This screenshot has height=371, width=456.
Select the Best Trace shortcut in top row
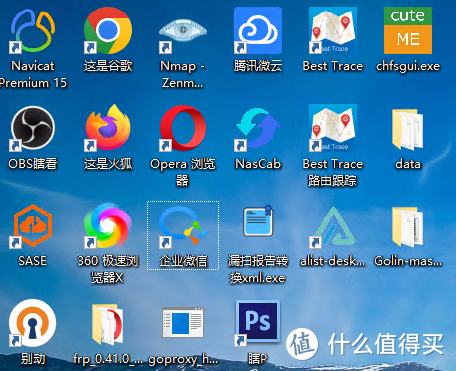333,31
